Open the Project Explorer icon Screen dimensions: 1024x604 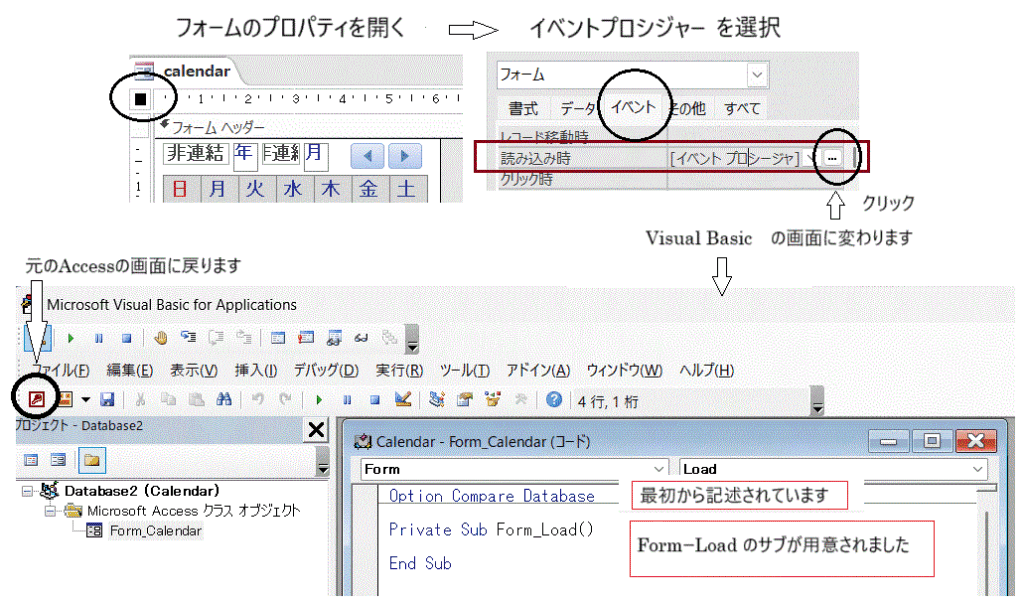(x=437, y=399)
